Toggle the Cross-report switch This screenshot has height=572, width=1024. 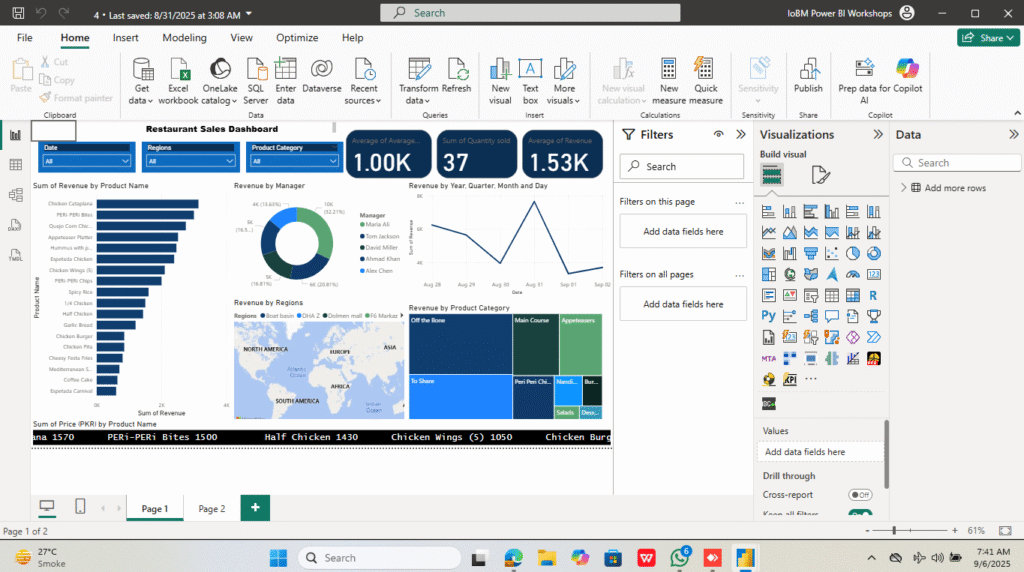click(x=859, y=495)
